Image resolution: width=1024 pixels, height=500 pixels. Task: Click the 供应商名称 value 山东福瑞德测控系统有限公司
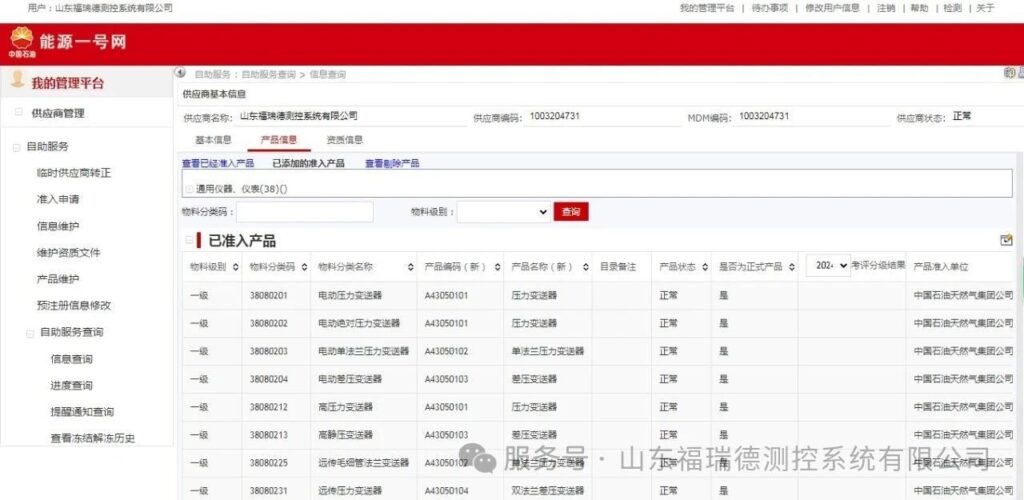click(298, 116)
